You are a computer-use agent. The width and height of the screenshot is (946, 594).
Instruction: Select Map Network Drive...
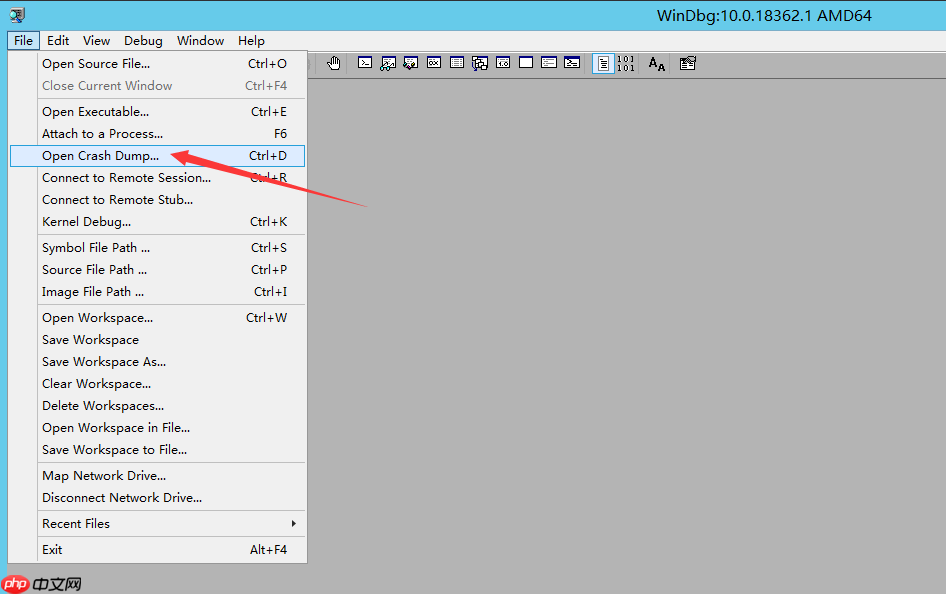coord(157,476)
